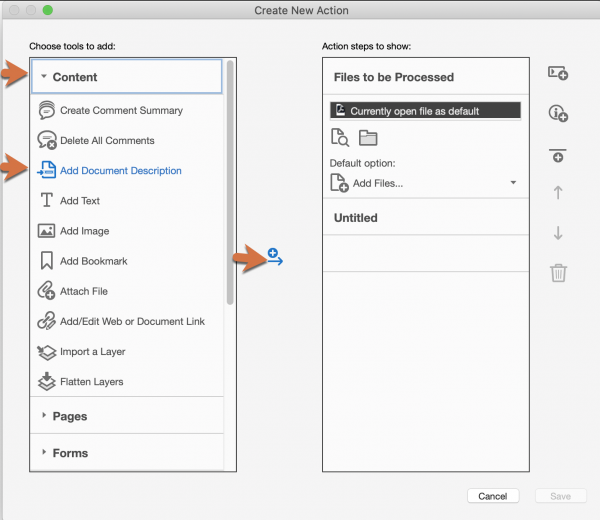Click the move down arrow icon
Image resolution: width=600 pixels, height=520 pixels.
558,233
